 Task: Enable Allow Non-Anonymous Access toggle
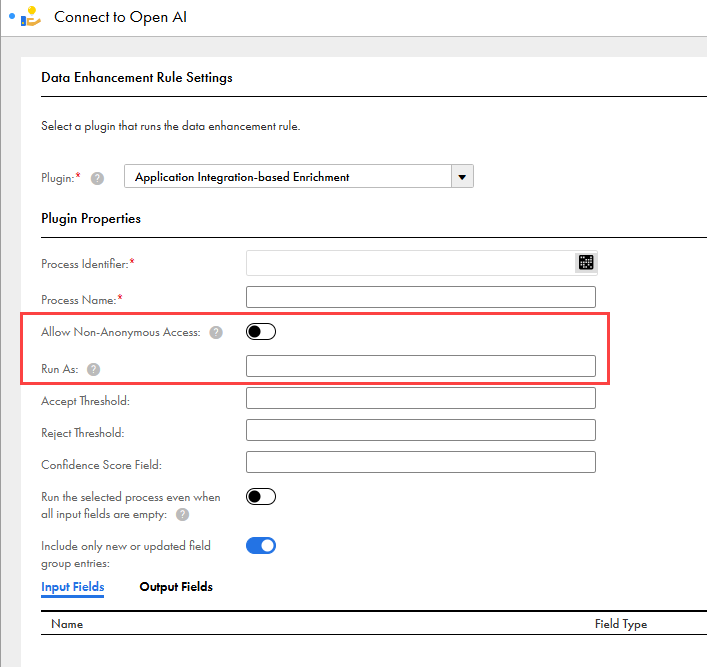click(261, 332)
